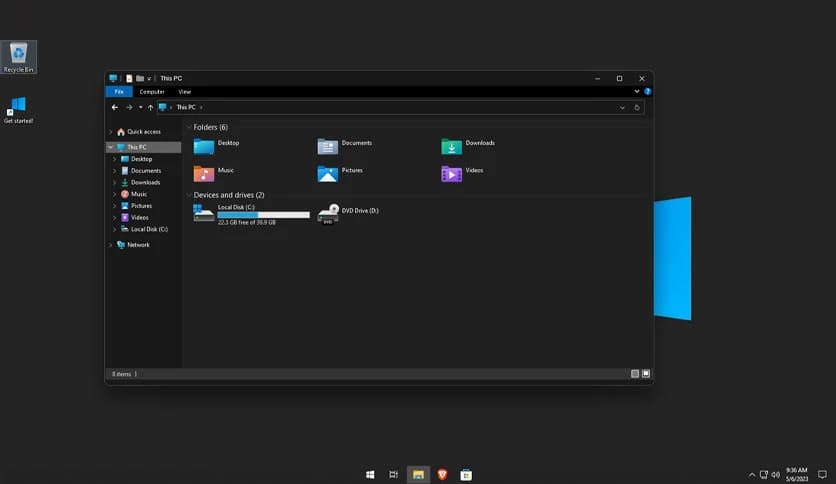The height and width of the screenshot is (484, 836).
Task: Open the Music folder in main pane
Action: tap(204, 174)
